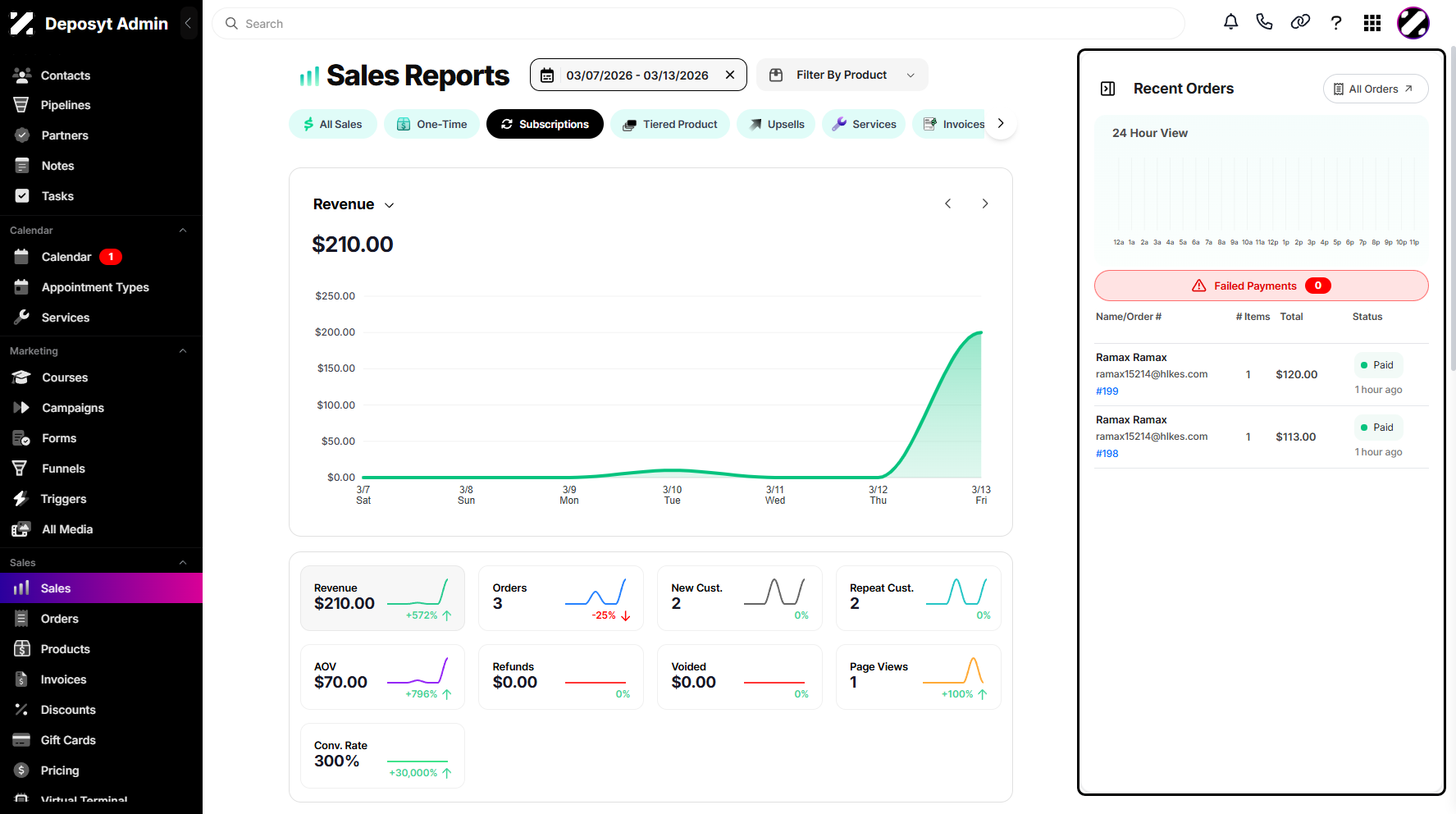Open the help question mark icon
Viewport: 1456px width, 814px height.
point(1336,23)
